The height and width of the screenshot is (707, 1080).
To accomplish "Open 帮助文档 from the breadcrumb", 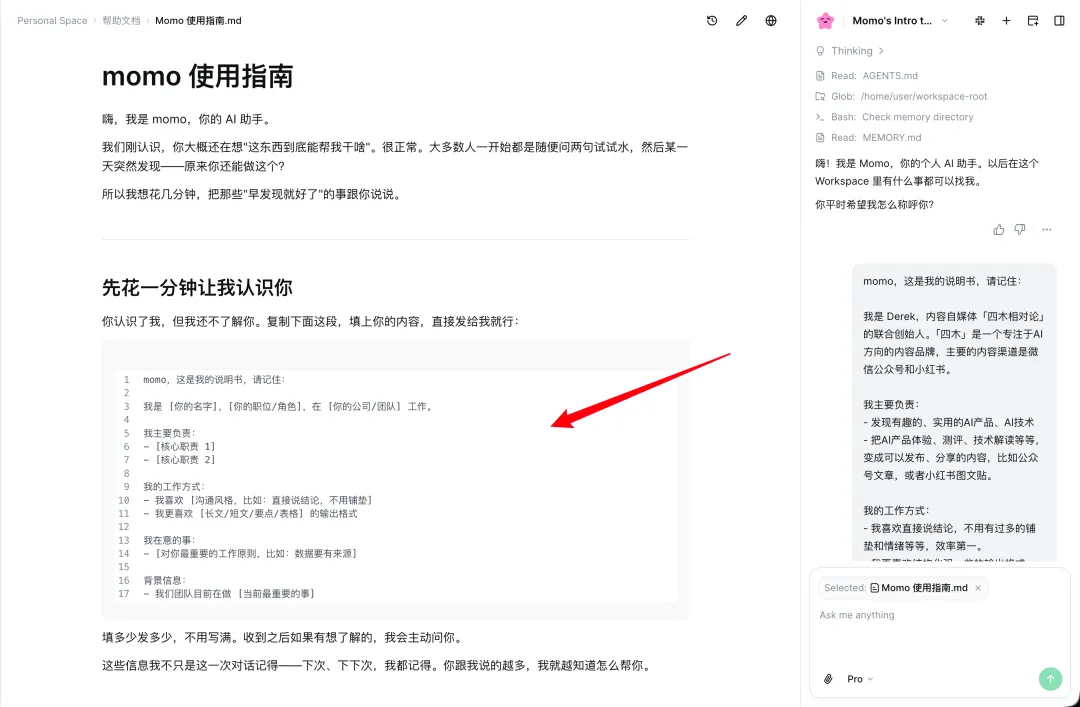I will point(121,20).
